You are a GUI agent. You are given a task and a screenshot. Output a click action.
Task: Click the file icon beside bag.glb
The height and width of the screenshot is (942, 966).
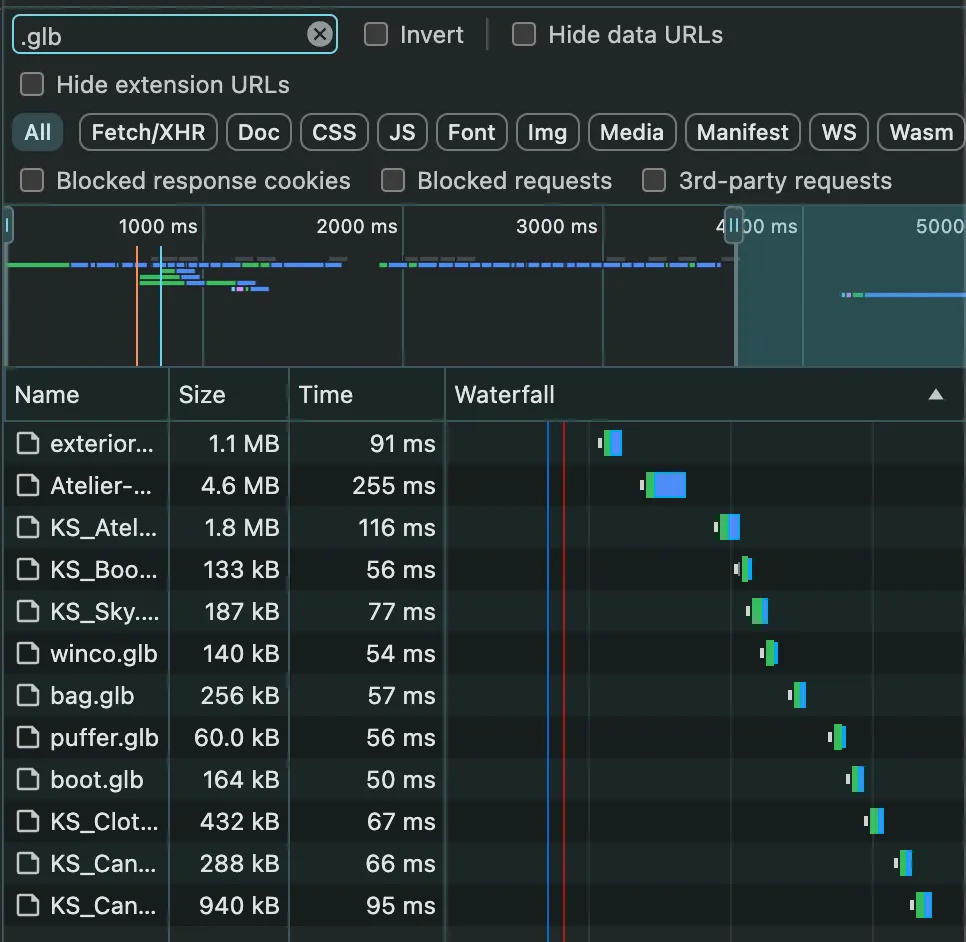[x=28, y=696]
